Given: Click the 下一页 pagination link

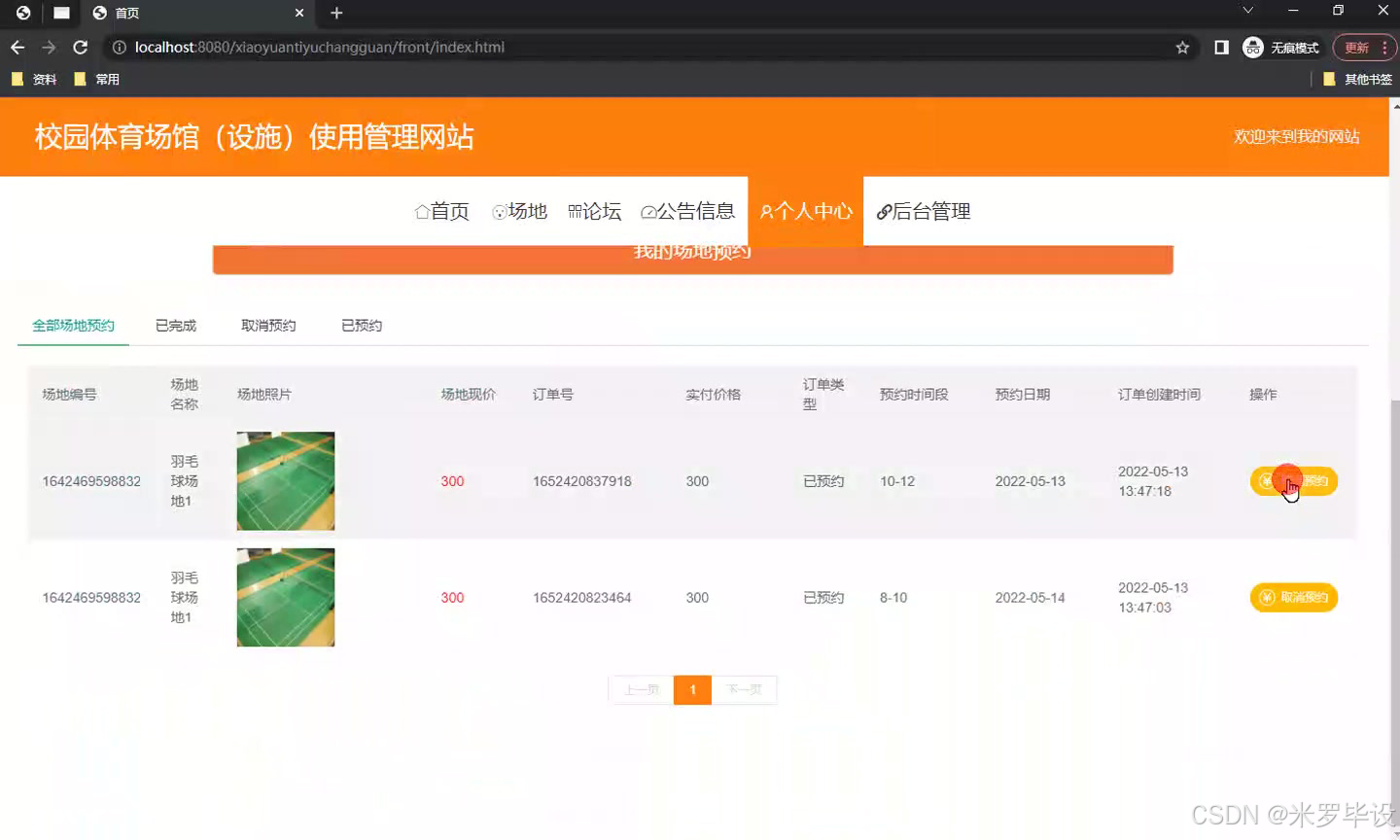Looking at the screenshot, I should click(744, 689).
